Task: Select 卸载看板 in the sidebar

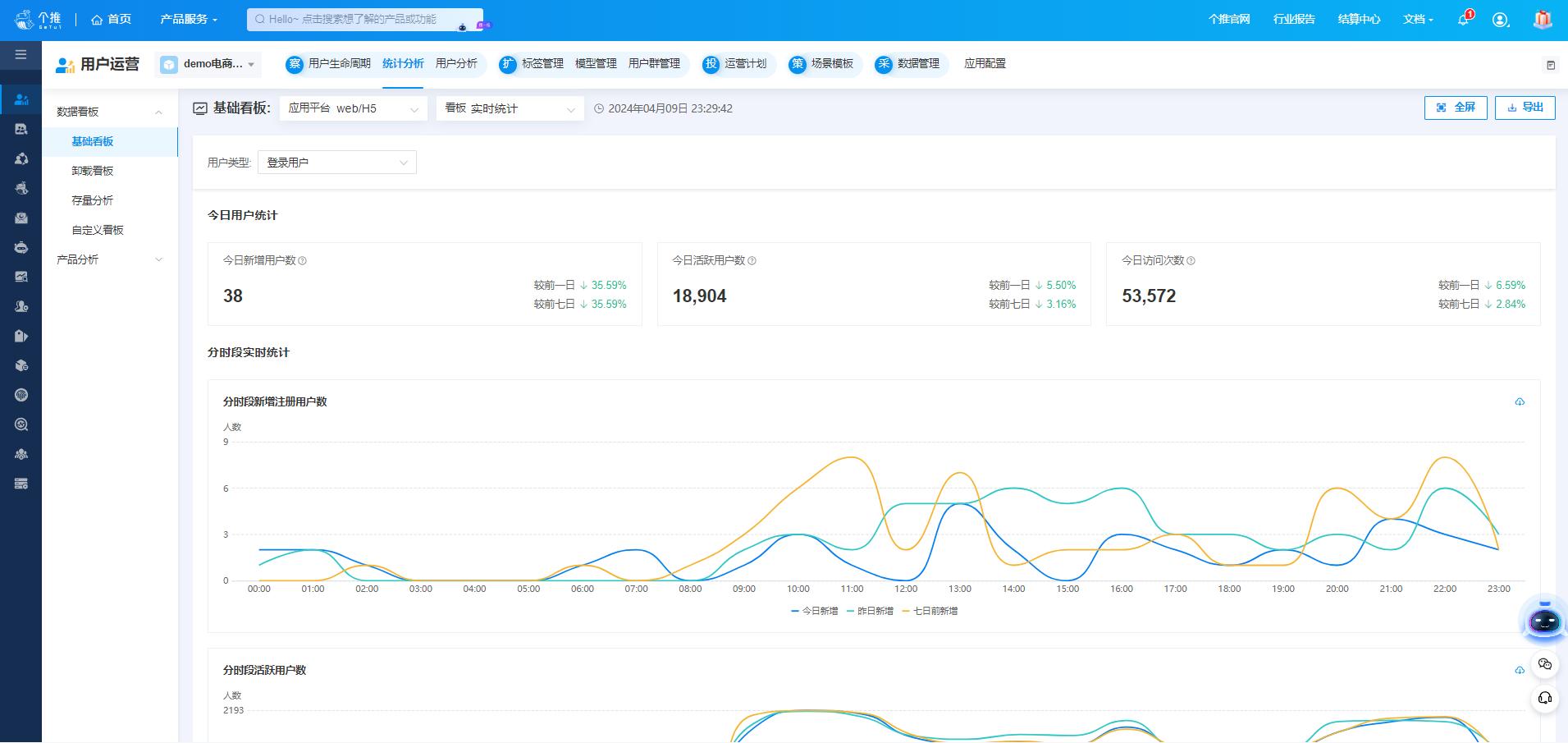Action: point(110,171)
